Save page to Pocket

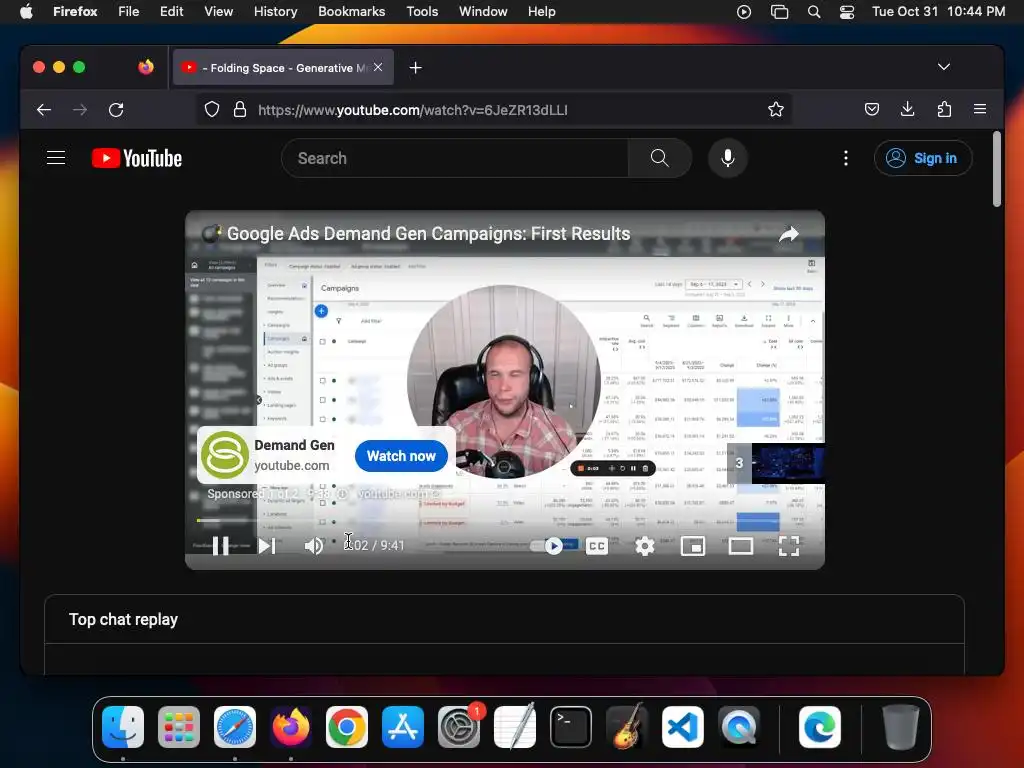[x=871, y=110]
